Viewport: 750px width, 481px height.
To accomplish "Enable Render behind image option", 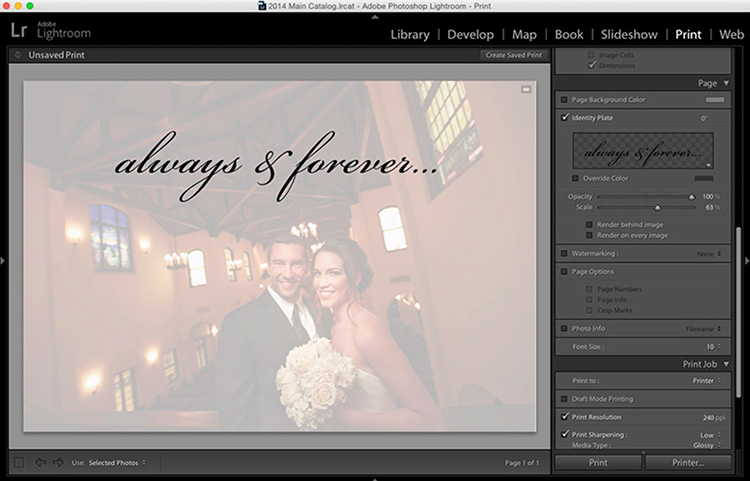I will click(x=589, y=224).
